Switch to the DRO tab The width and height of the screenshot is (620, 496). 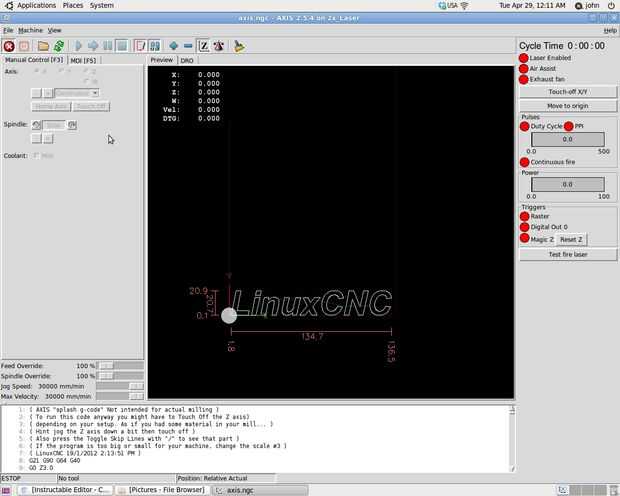tap(187, 61)
